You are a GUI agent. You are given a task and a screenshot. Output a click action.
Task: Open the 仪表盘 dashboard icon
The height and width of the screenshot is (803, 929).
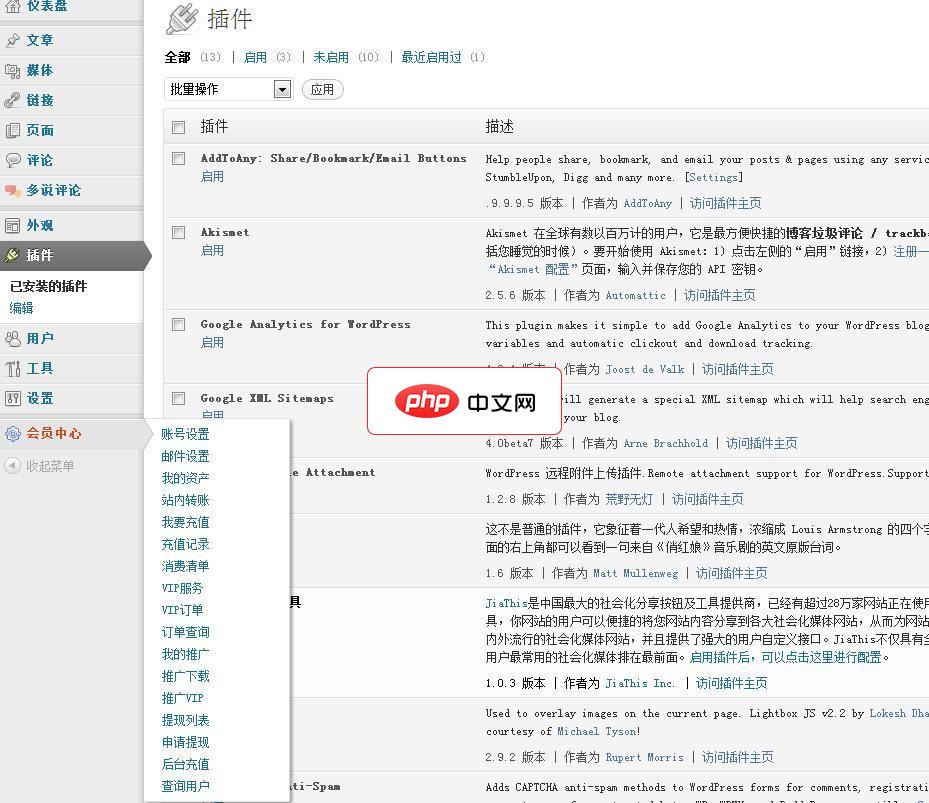(x=14, y=7)
